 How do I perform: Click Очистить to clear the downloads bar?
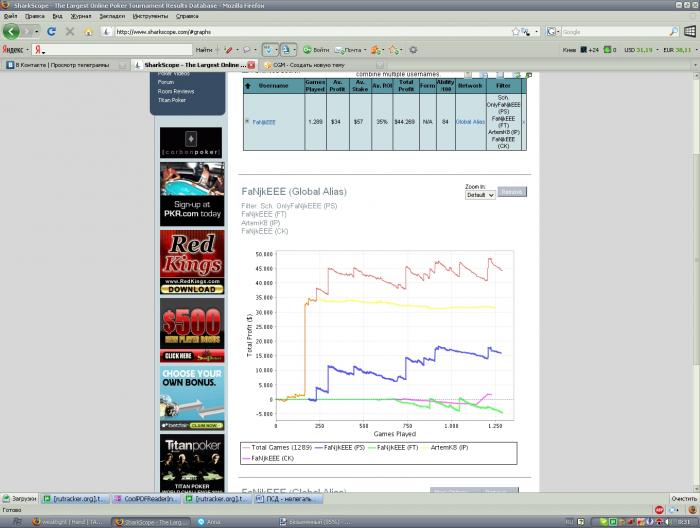point(684,499)
